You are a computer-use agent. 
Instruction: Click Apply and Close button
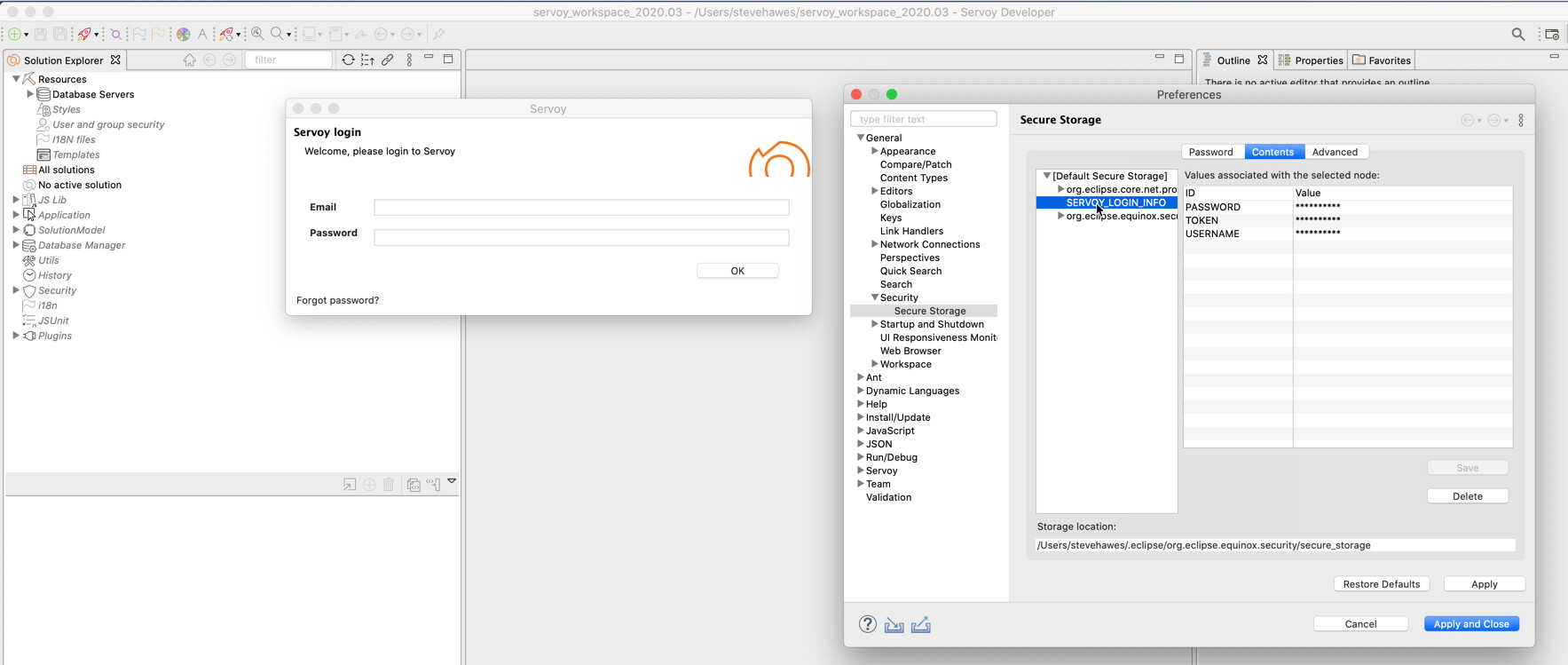pos(1471,624)
